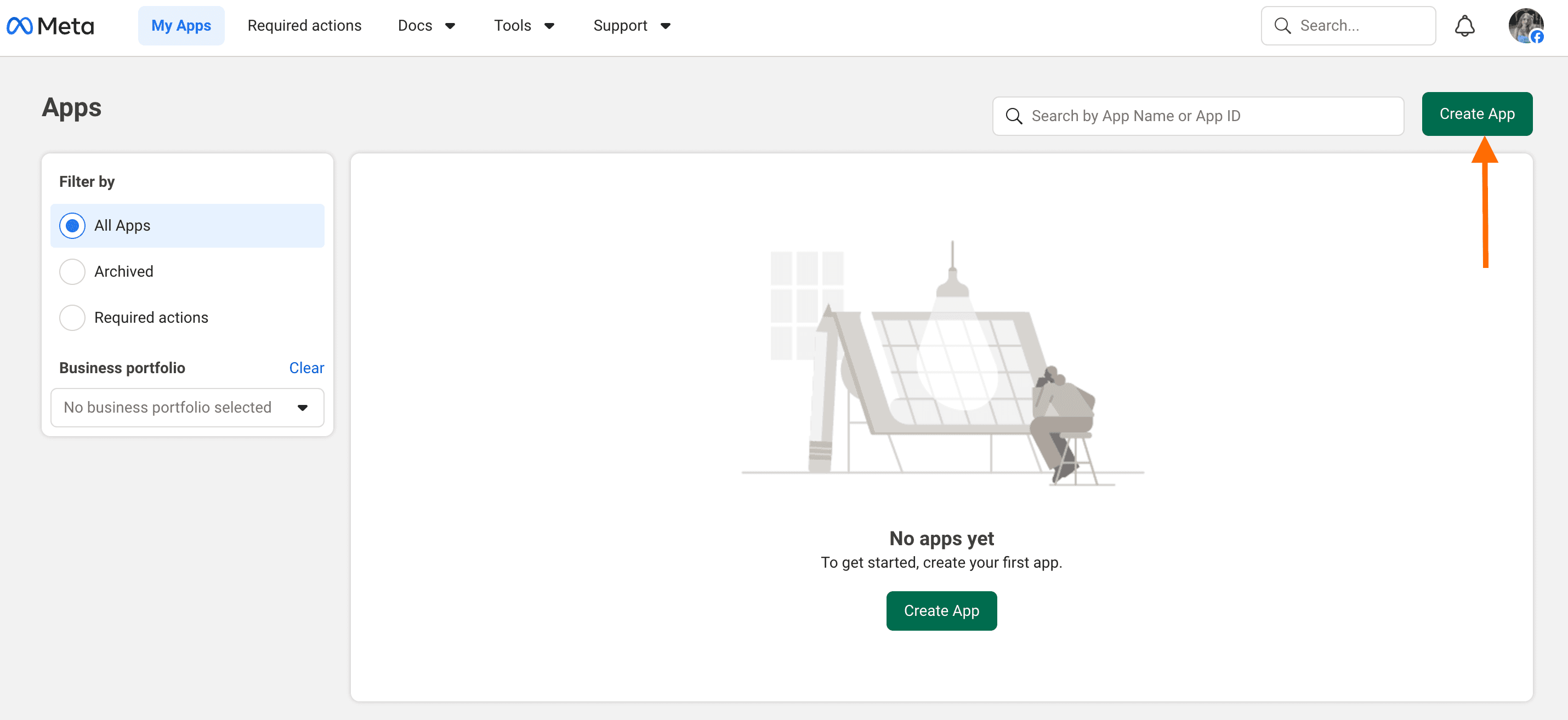The image size is (1568, 720).
Task: Select the All Apps filter
Action: pos(72,226)
